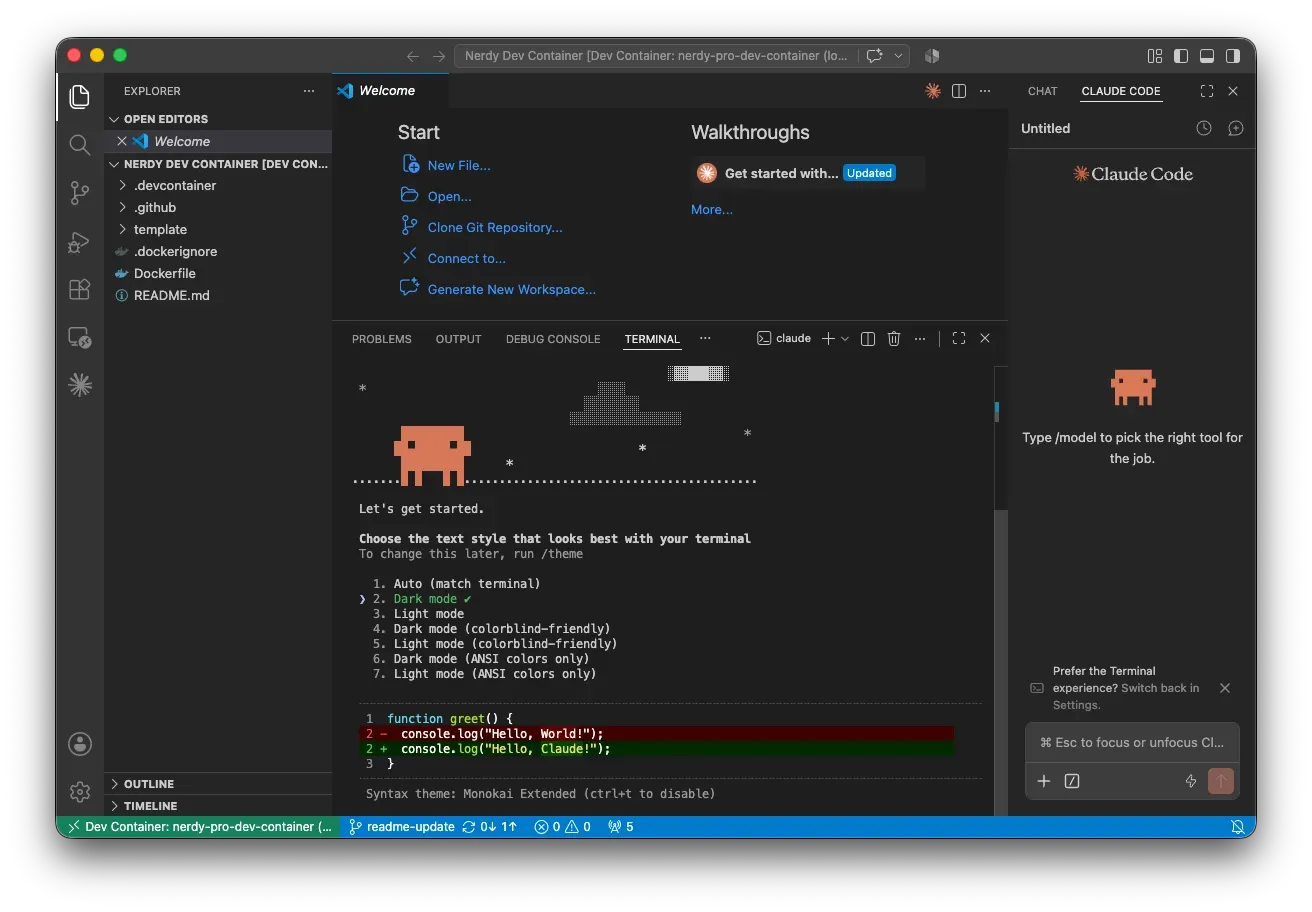Click the send arrow button in Claude input
The image size is (1312, 912).
1220,781
